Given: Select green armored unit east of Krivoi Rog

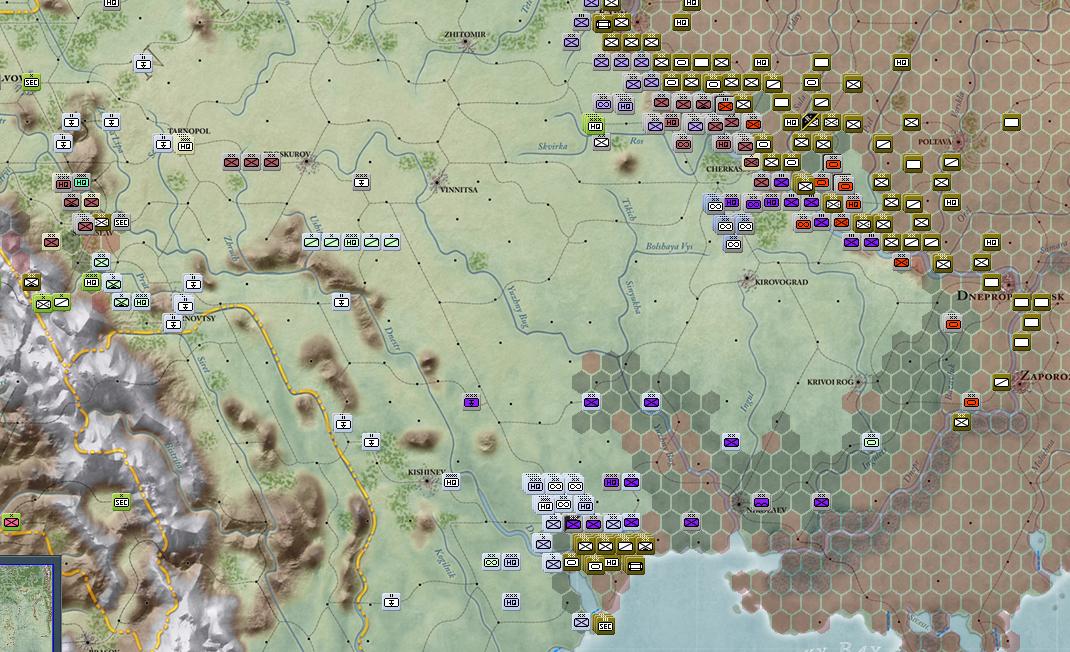Looking at the screenshot, I should click(870, 442).
